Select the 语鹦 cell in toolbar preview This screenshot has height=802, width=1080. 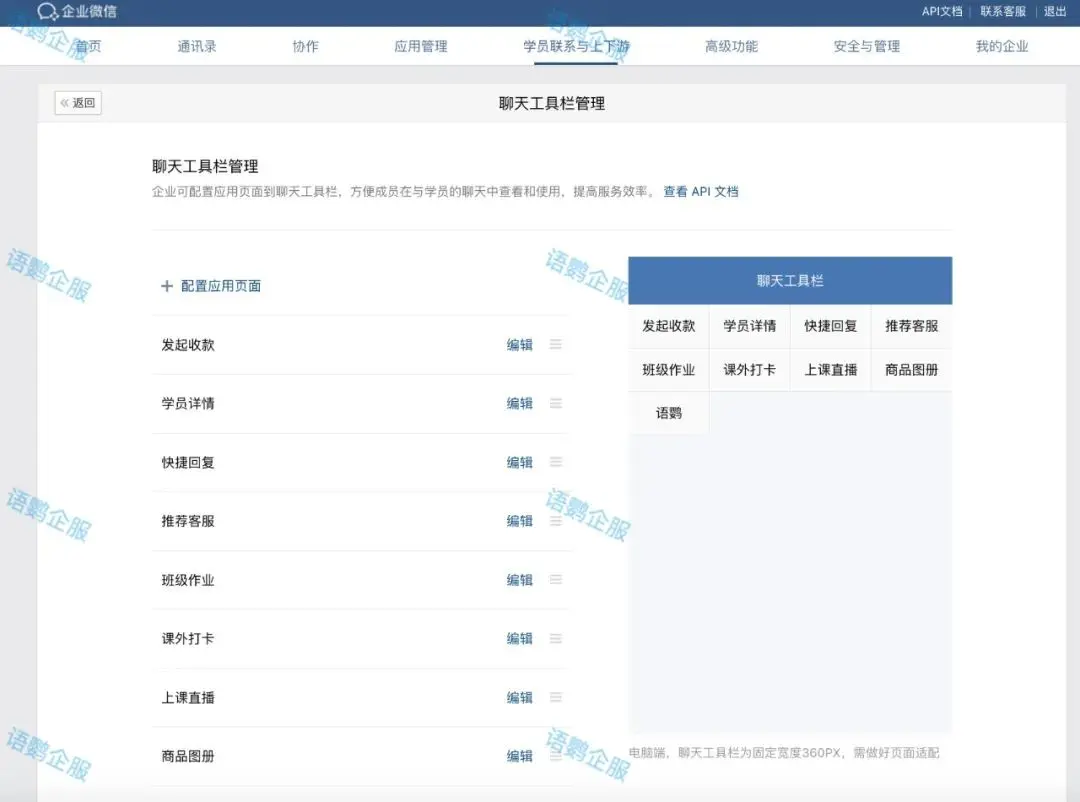click(x=669, y=413)
